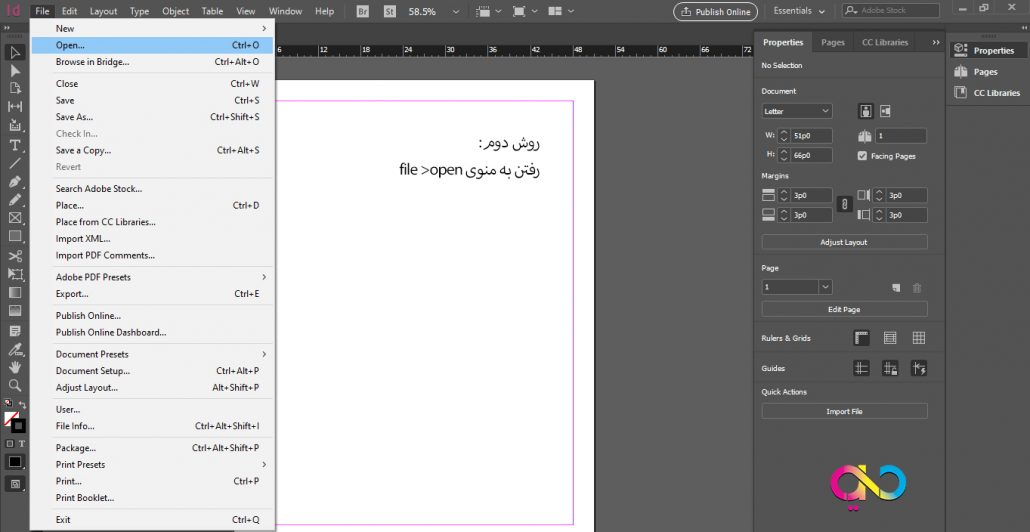Click Publish Online button

715,12
